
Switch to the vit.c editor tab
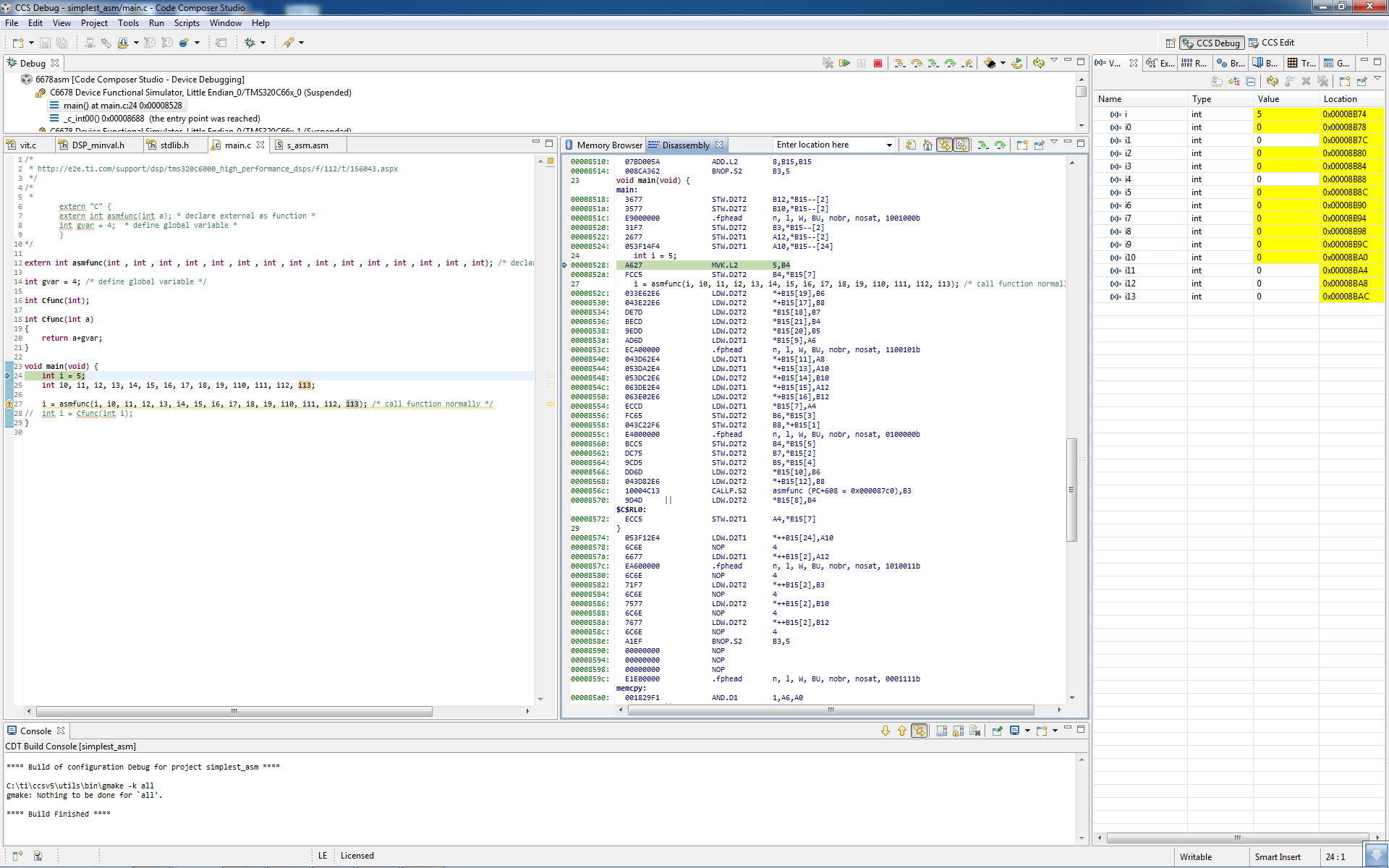click(x=27, y=145)
